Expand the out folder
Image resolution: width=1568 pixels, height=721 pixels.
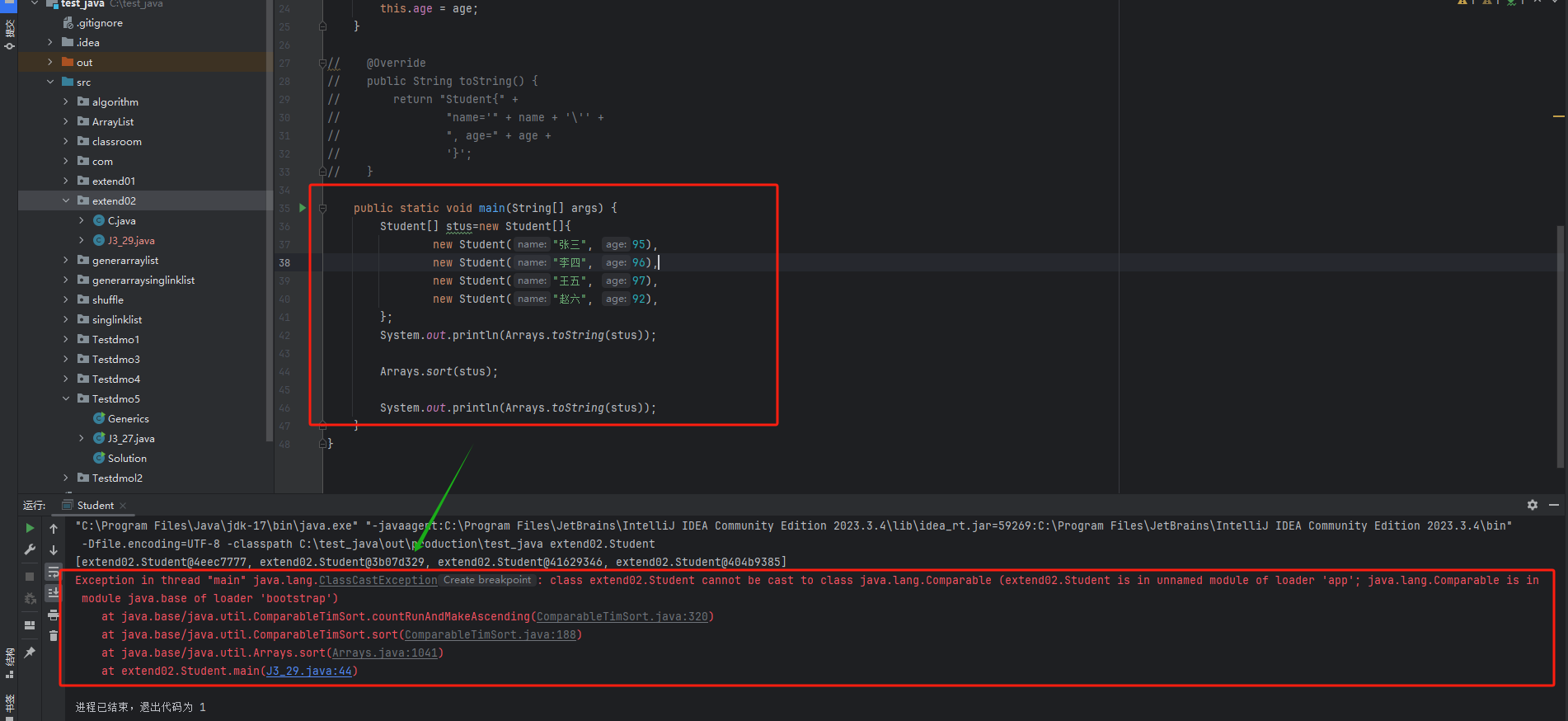click(50, 62)
